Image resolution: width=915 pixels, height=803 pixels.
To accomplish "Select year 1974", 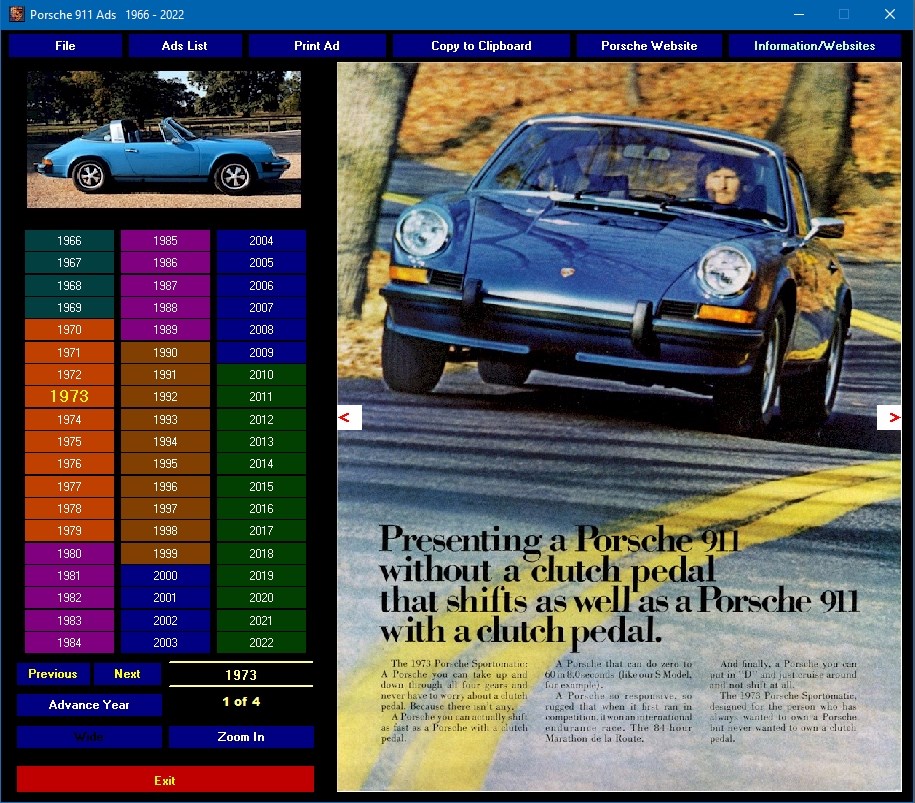I will coord(69,420).
